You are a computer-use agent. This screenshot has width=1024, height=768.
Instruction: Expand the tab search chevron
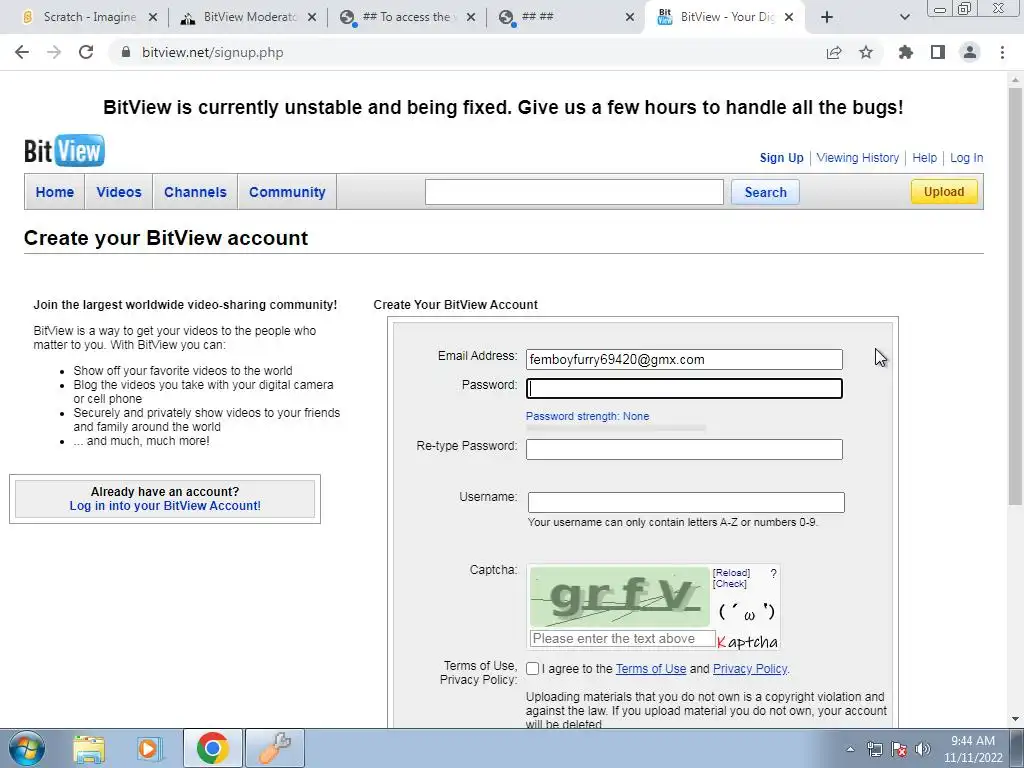coord(904,17)
